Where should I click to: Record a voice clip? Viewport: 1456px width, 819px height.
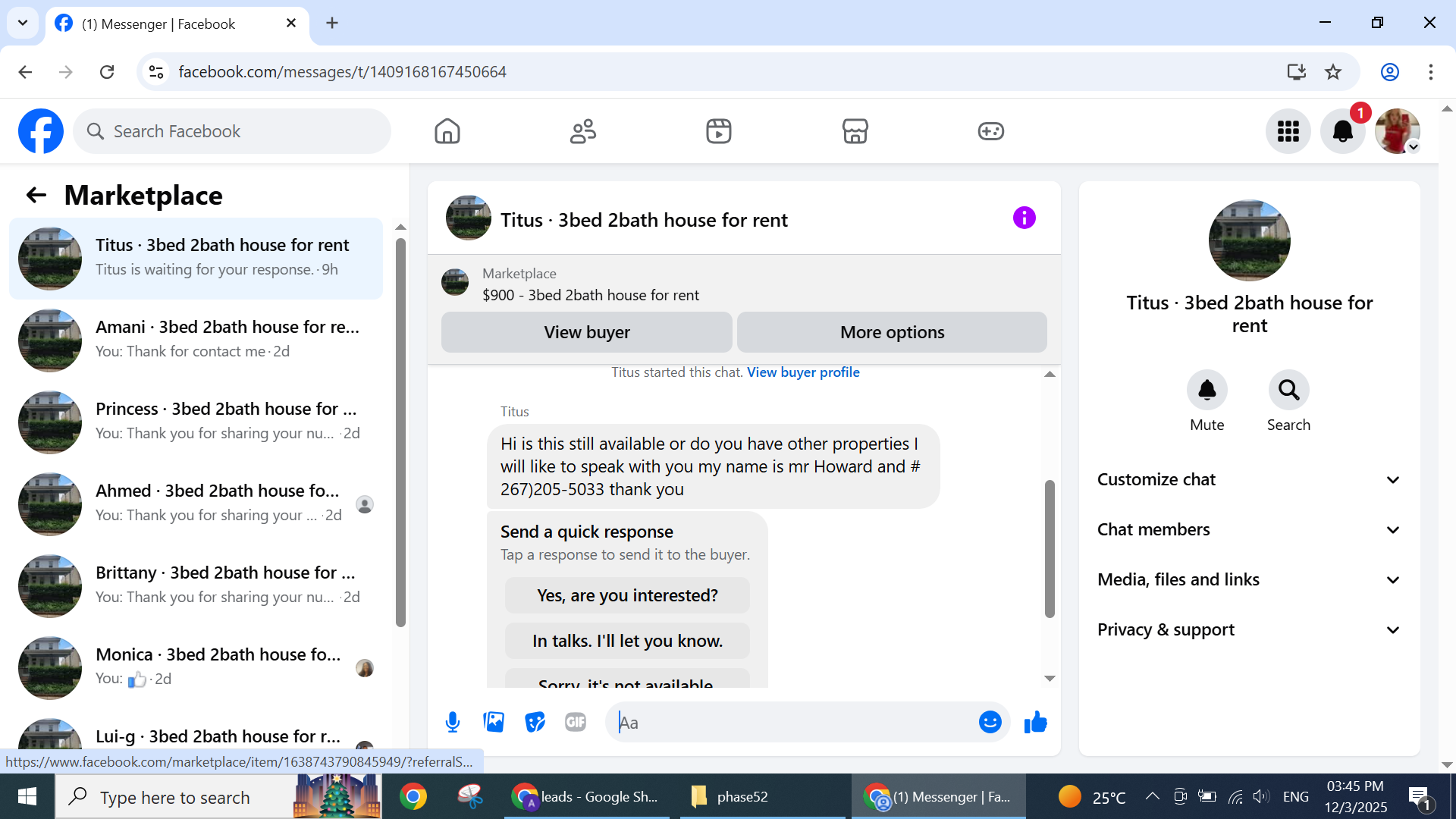click(x=453, y=723)
